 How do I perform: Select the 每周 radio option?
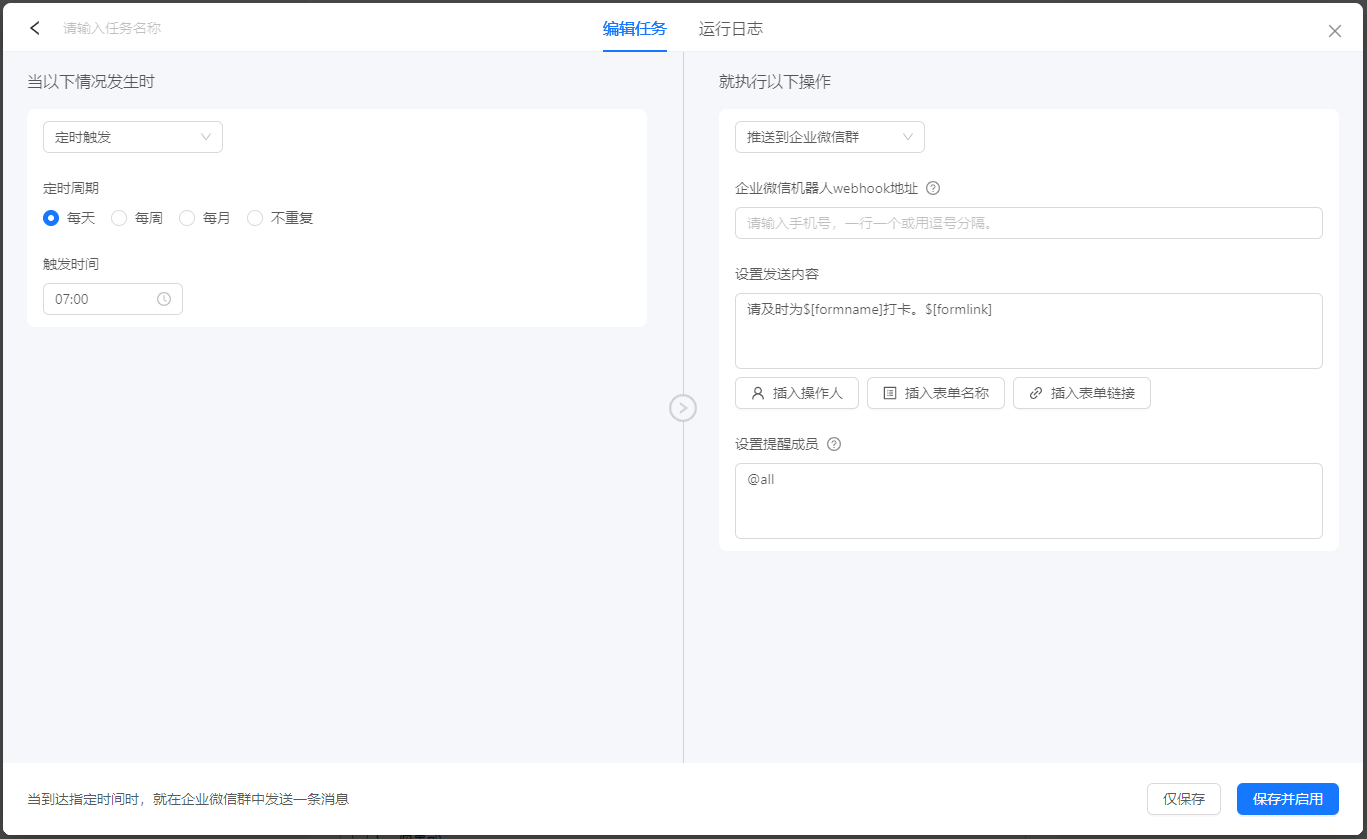tap(137, 218)
